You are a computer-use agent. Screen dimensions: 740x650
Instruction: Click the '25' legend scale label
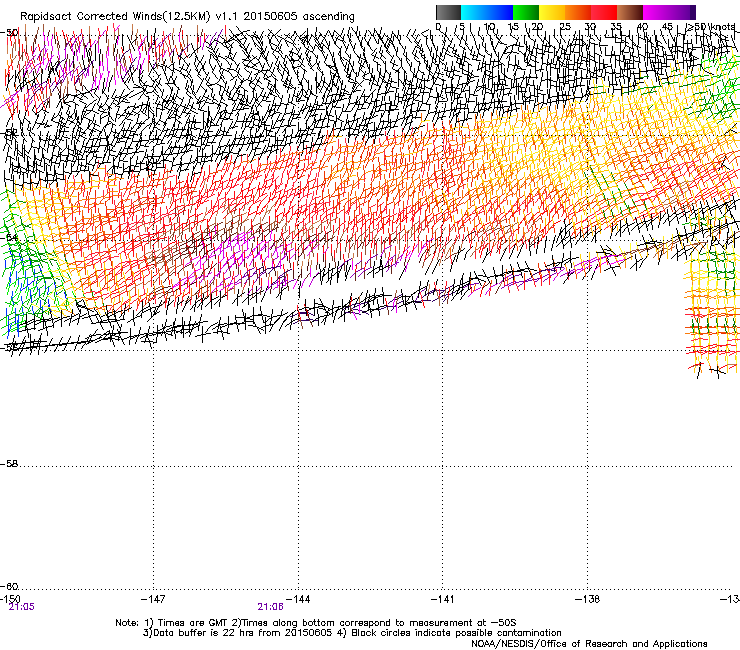[x=564, y=27]
